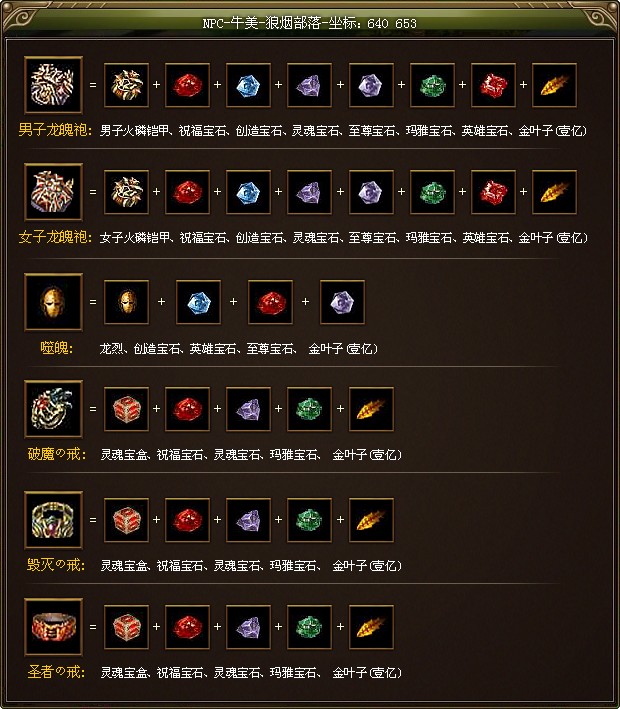Click the 男子龙魄袍 yellow label
Screen dimensions: 620x709
55,130
